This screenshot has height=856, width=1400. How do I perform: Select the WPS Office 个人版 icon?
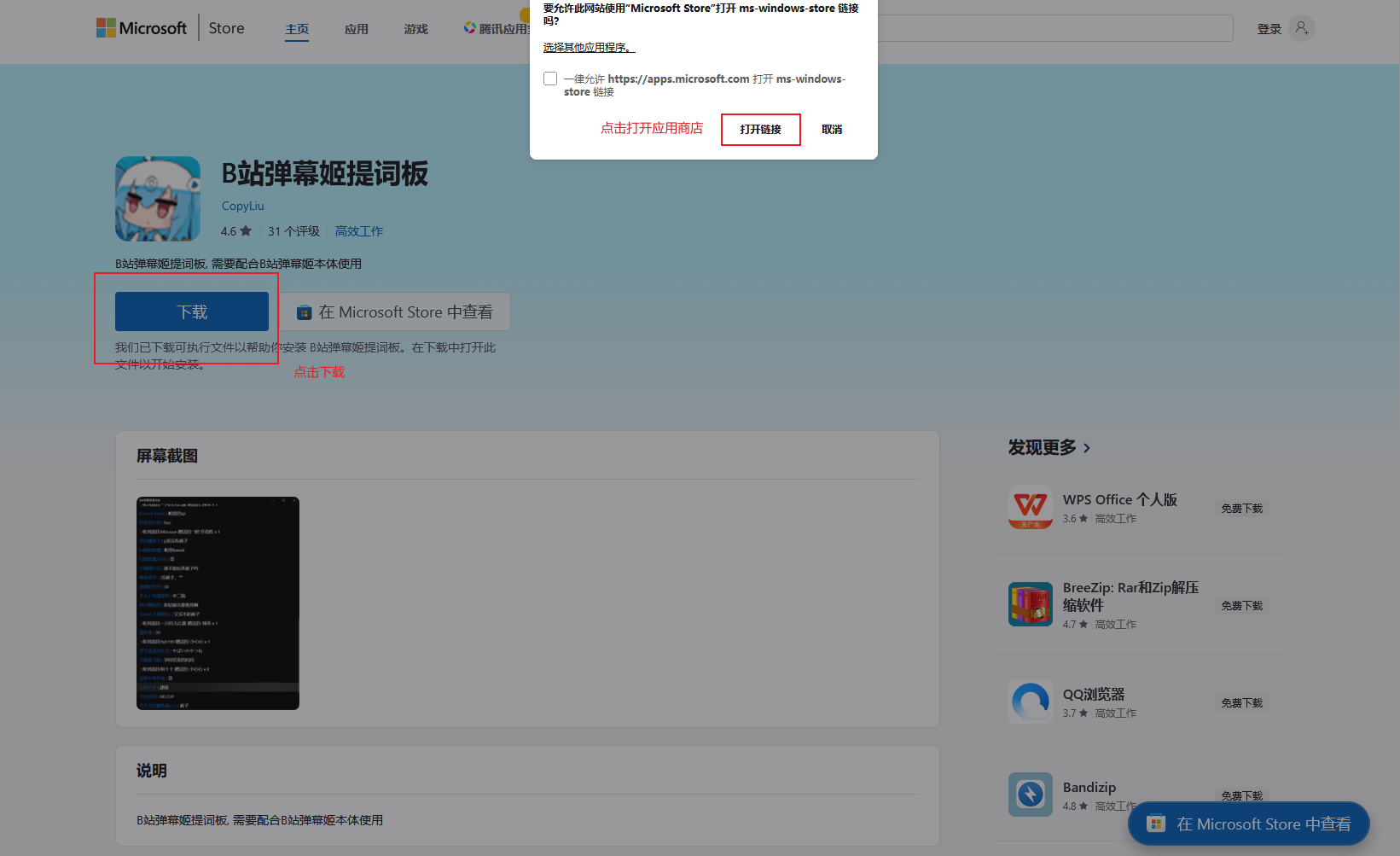[1030, 508]
